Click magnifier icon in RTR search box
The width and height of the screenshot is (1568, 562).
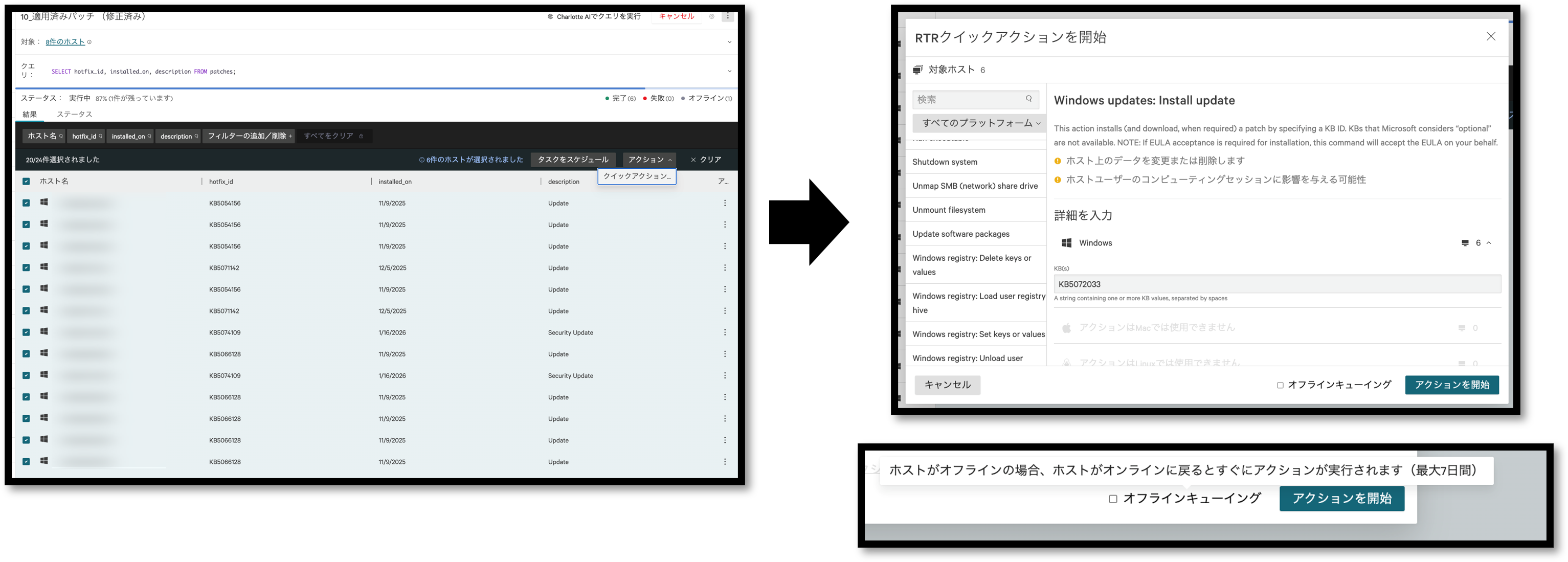1028,99
